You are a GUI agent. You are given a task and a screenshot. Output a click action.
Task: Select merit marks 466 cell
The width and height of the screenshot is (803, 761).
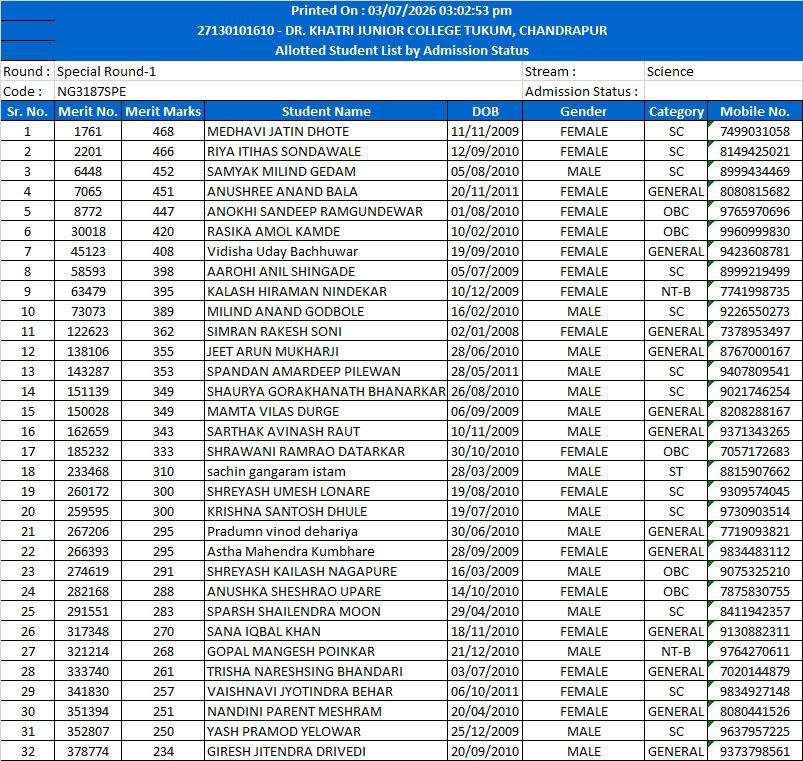click(x=163, y=151)
